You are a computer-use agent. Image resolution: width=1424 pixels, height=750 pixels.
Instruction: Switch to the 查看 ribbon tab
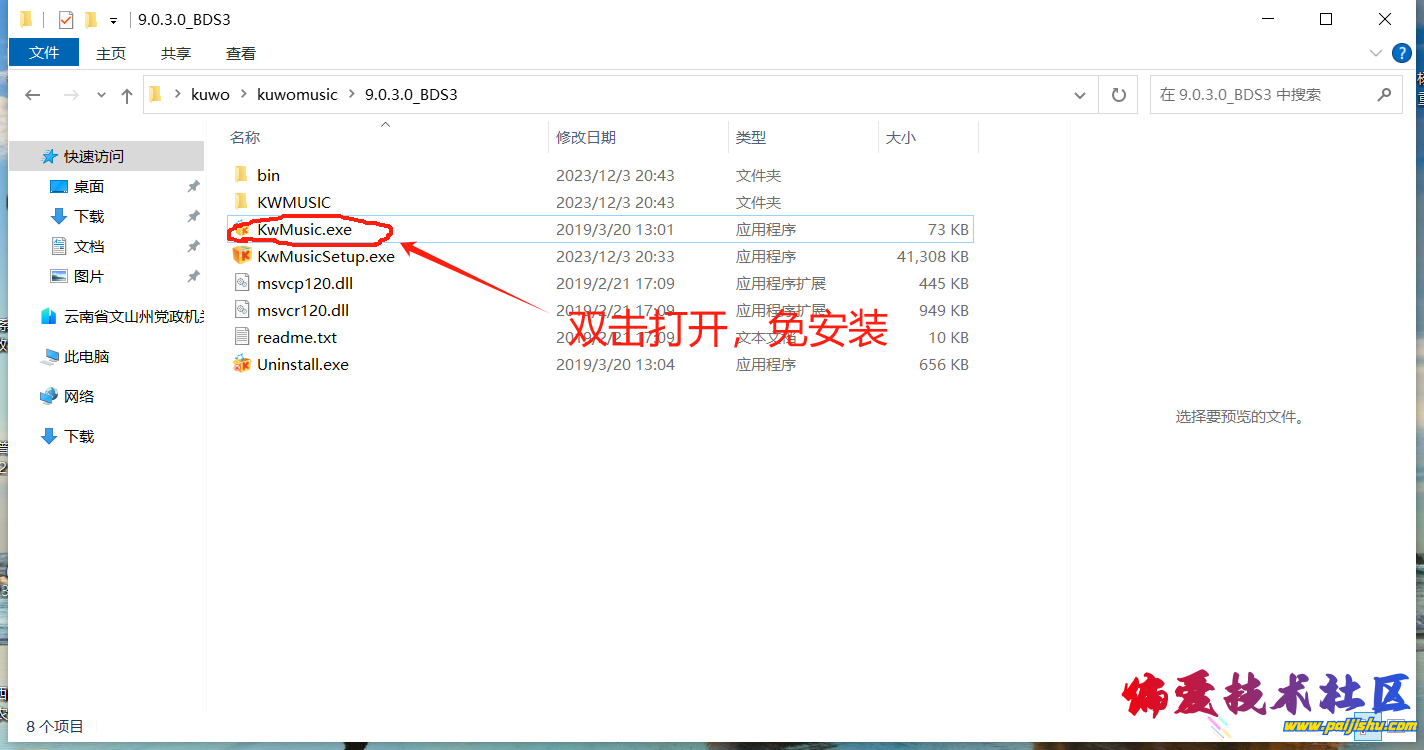point(241,53)
